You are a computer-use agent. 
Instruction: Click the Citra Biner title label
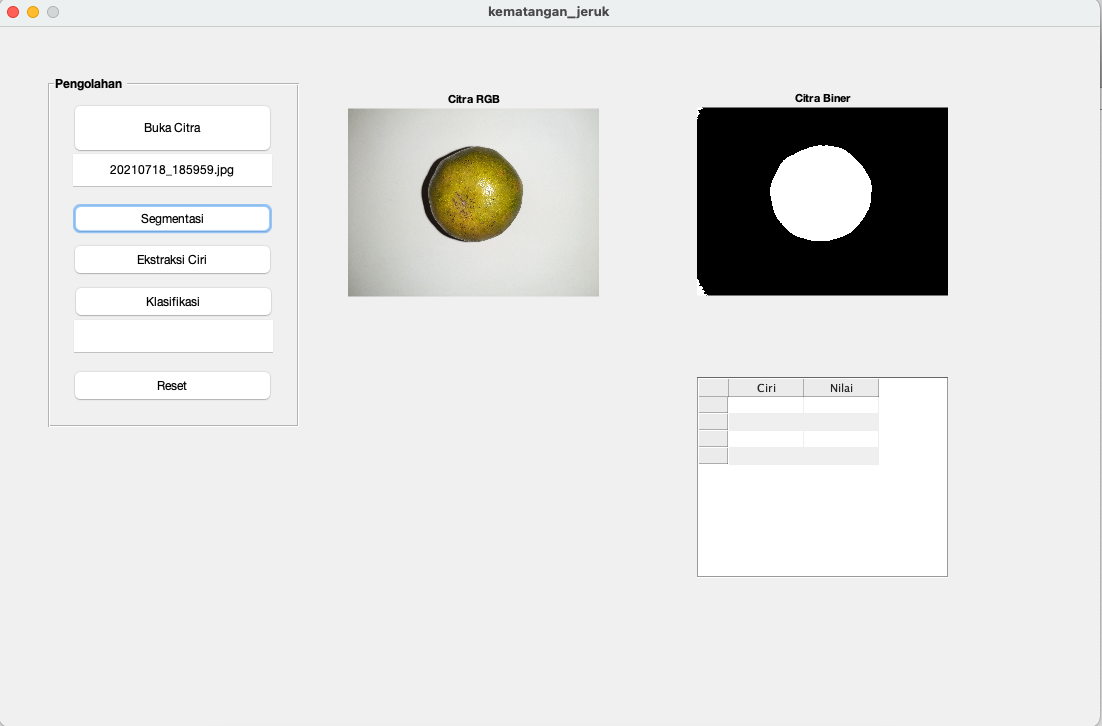(822, 98)
